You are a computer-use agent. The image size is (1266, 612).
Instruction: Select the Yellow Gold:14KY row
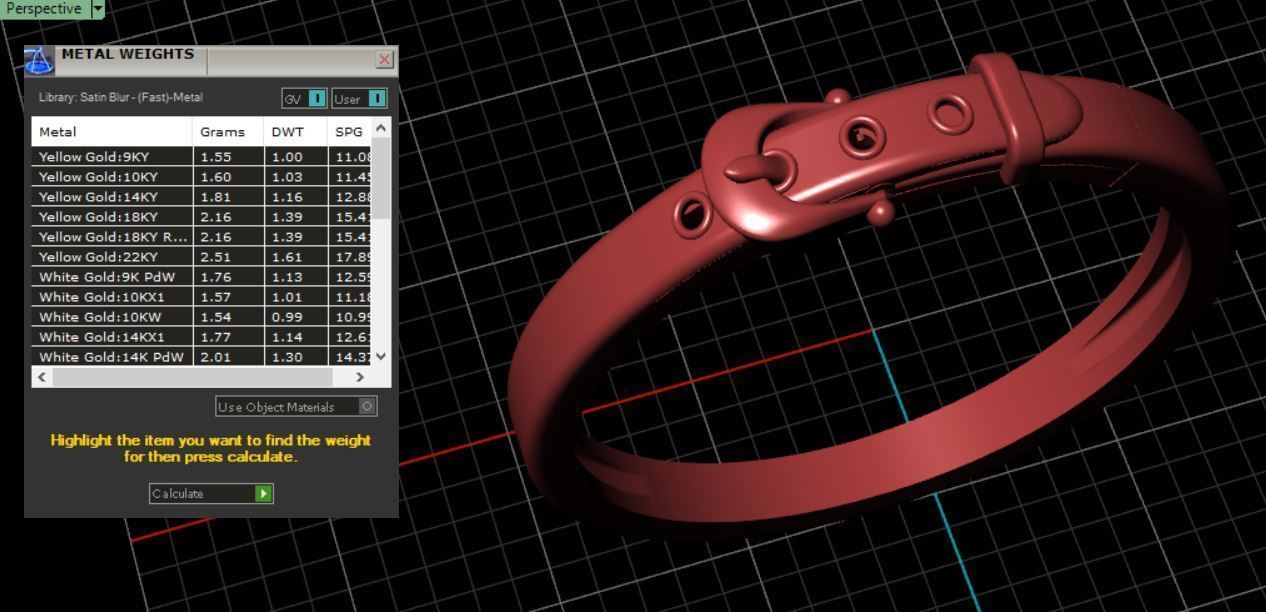(202, 197)
